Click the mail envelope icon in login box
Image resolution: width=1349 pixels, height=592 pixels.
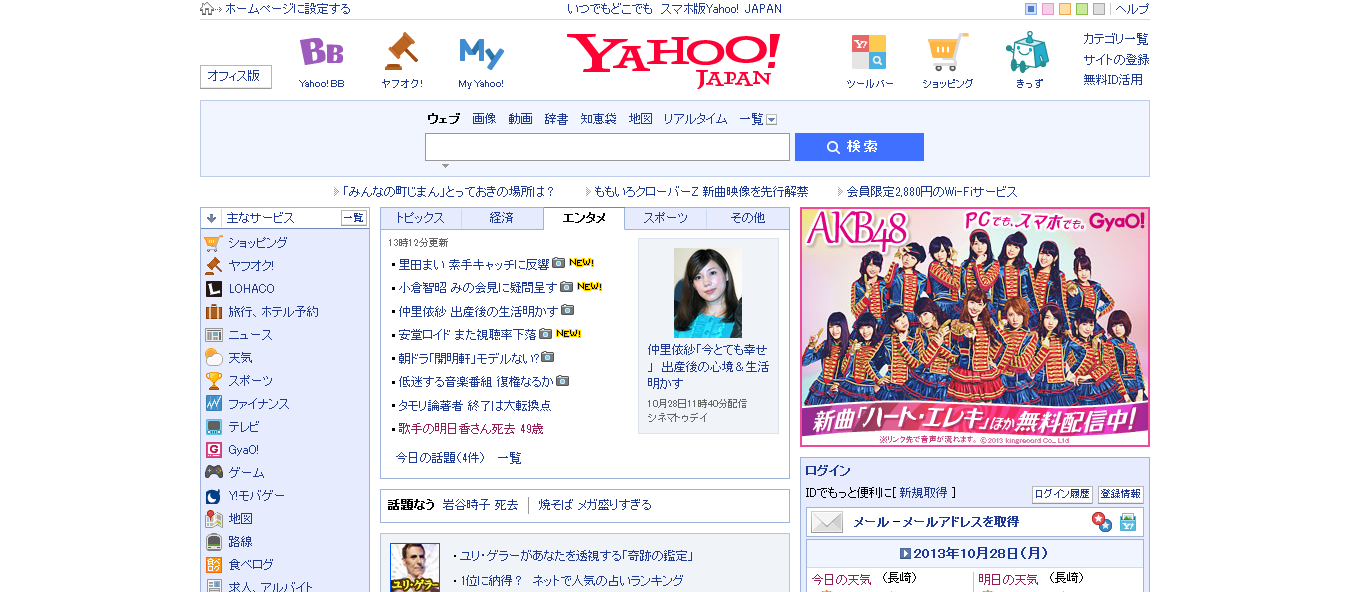pos(827,522)
